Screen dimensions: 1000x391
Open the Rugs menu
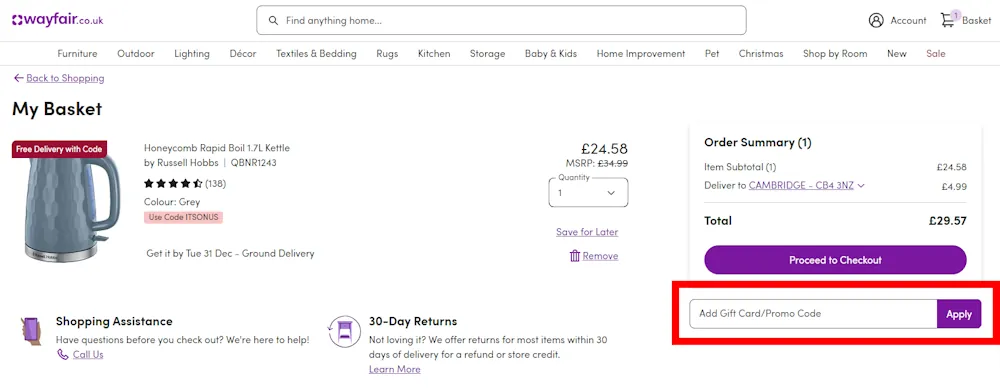(387, 54)
